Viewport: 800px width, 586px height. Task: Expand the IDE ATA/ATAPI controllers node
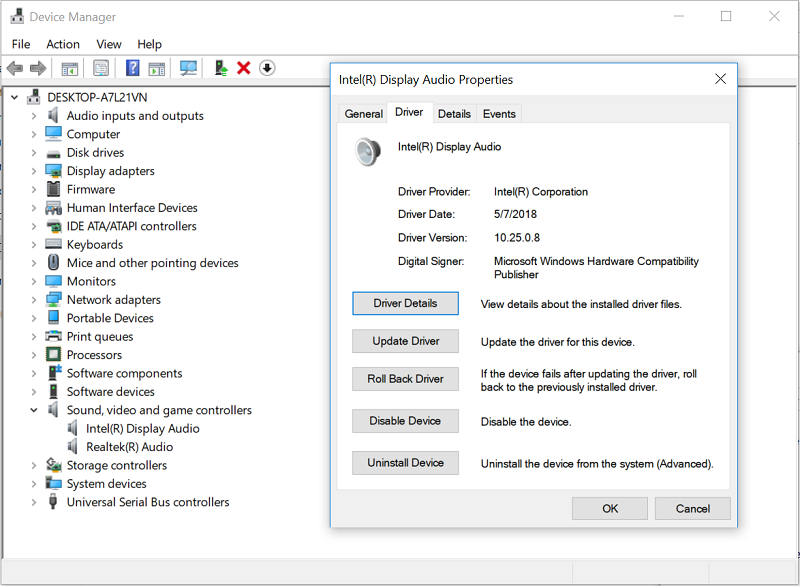34,226
